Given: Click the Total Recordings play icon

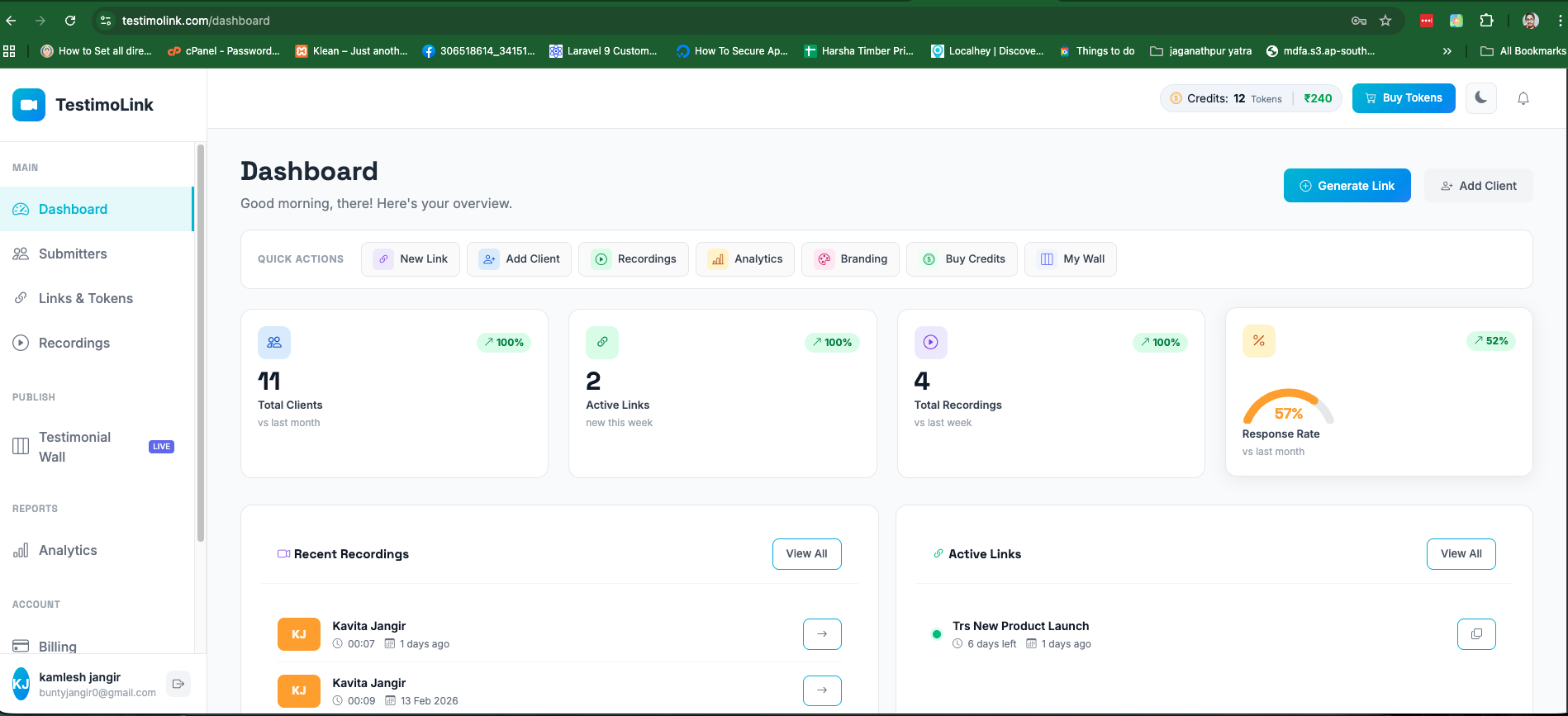Looking at the screenshot, I should coord(930,342).
